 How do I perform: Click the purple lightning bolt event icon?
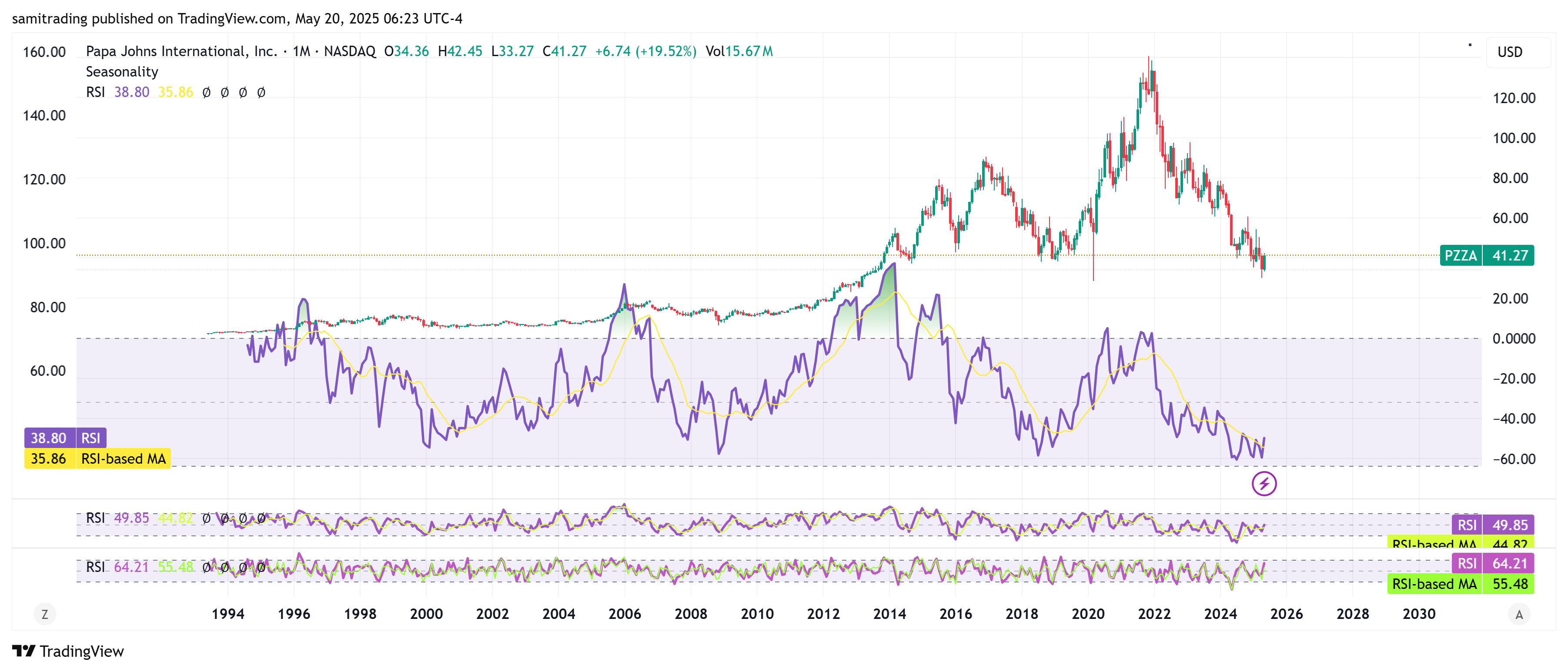point(1264,484)
